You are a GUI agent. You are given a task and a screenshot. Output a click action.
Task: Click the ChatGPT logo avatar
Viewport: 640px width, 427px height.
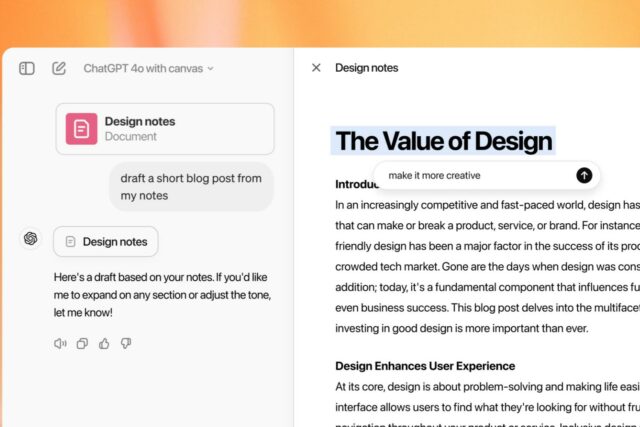(x=30, y=238)
